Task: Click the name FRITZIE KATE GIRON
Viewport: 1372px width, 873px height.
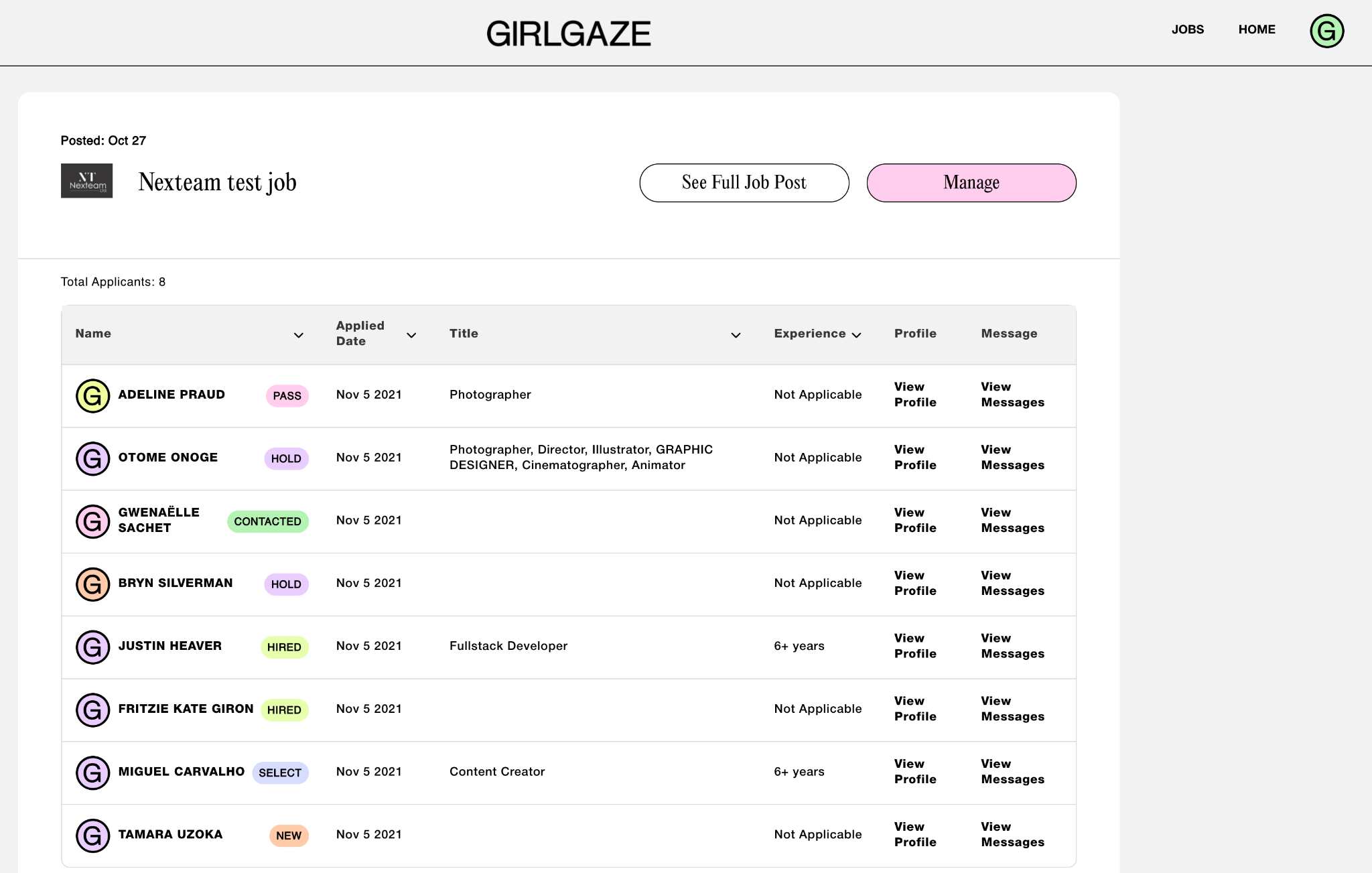Action: point(186,709)
